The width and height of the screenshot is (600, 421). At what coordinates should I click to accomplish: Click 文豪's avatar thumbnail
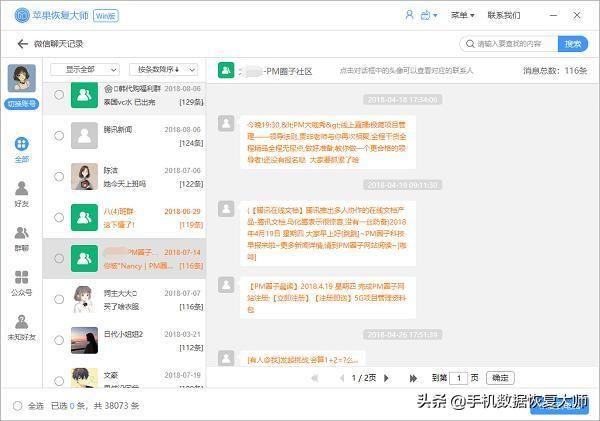click(x=85, y=378)
